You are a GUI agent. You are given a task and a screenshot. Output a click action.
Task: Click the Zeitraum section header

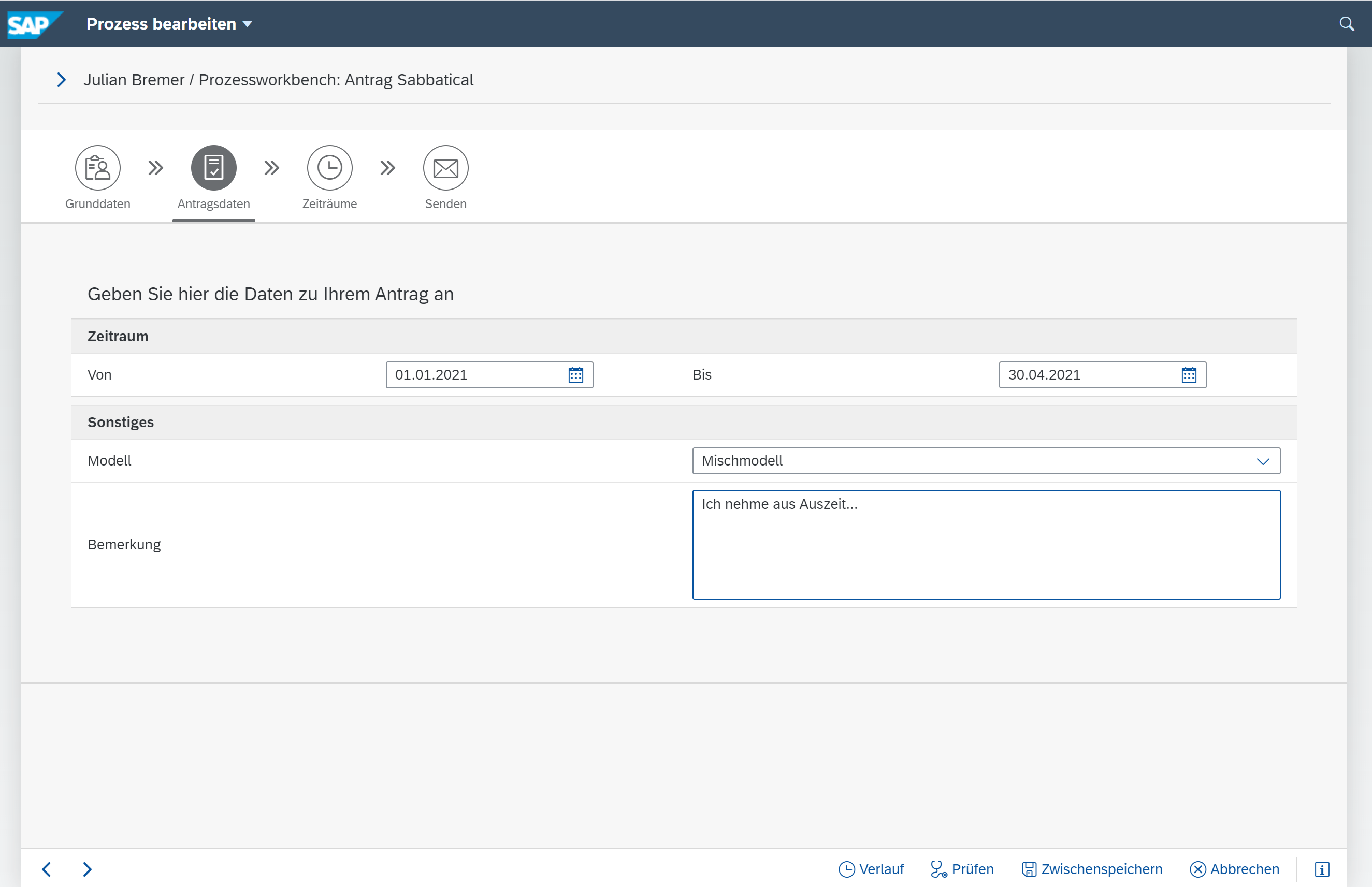point(684,337)
